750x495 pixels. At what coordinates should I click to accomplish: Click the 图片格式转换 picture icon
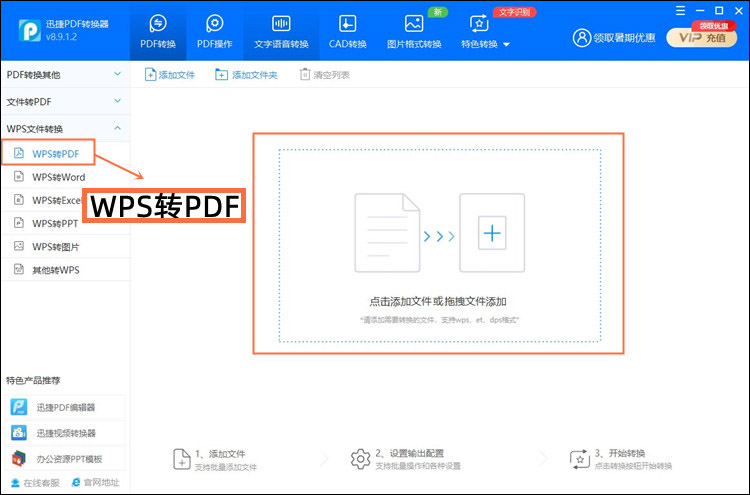click(x=414, y=23)
